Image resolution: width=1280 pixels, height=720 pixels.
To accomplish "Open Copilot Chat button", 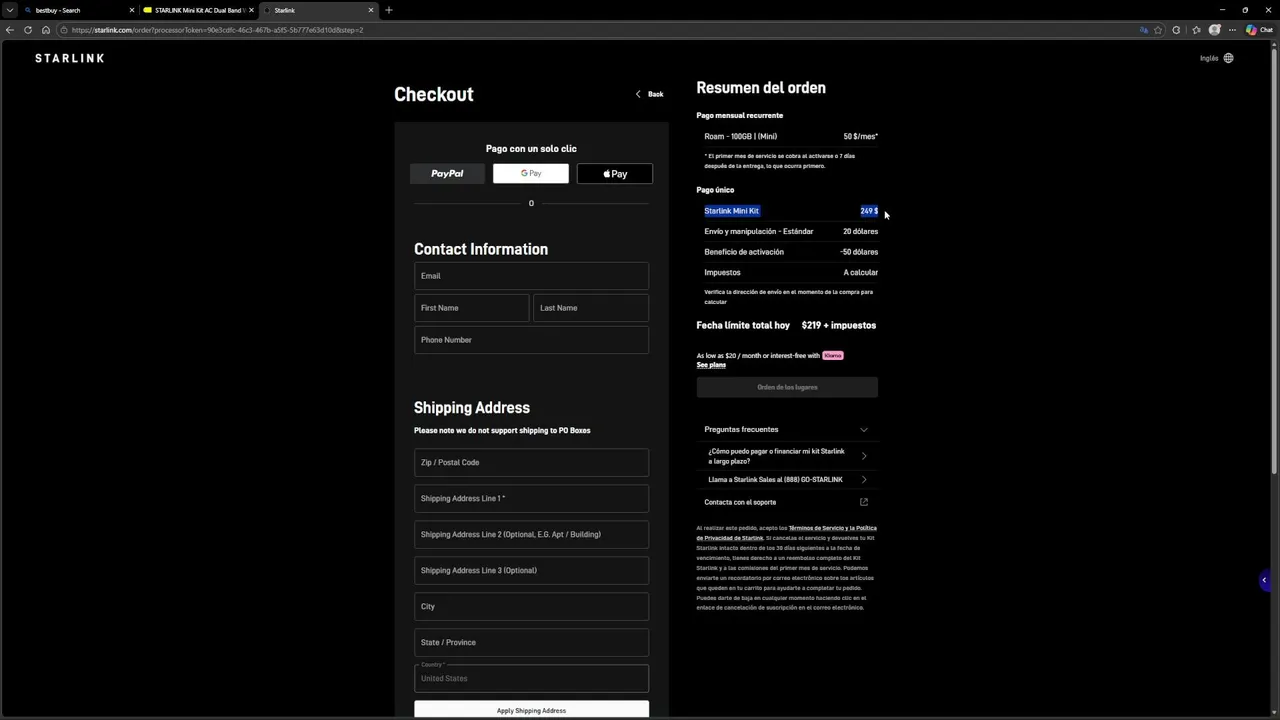I will coord(1259,30).
